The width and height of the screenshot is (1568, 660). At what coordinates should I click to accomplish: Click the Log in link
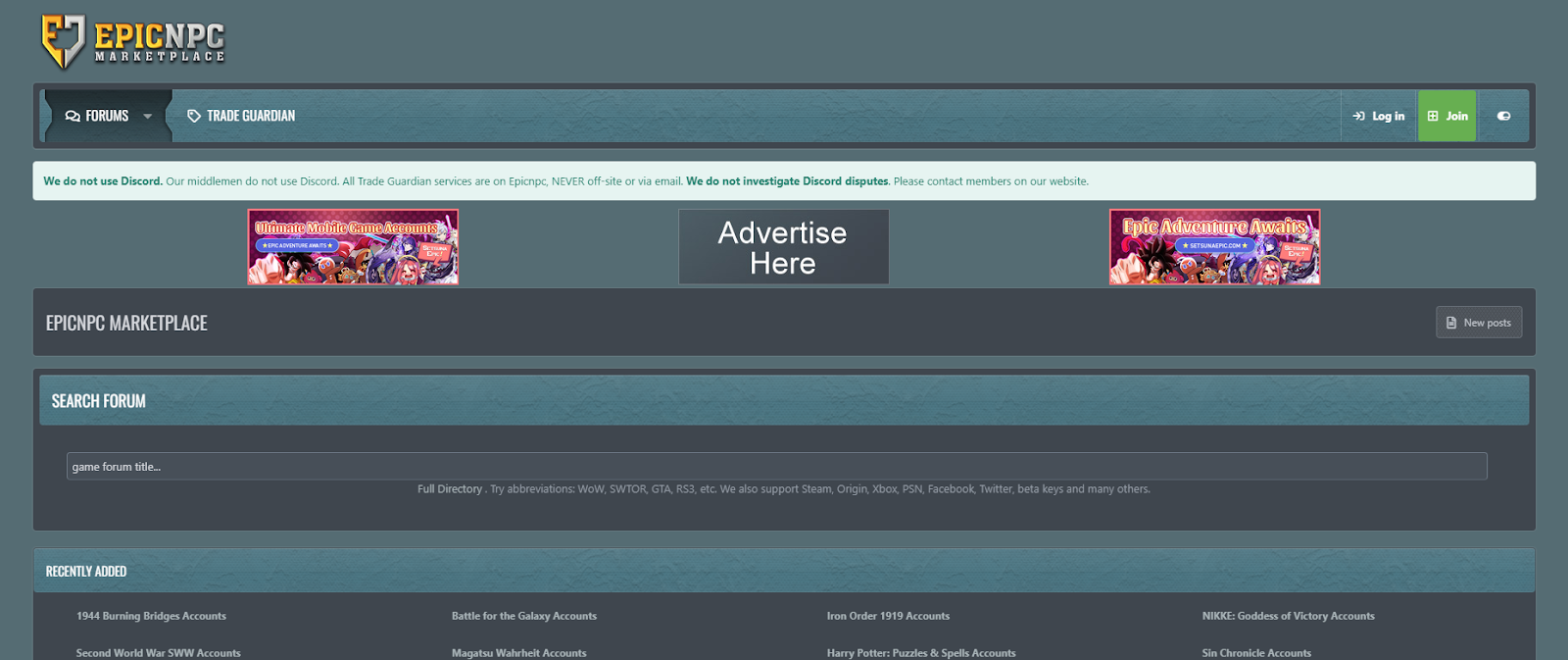1379,116
